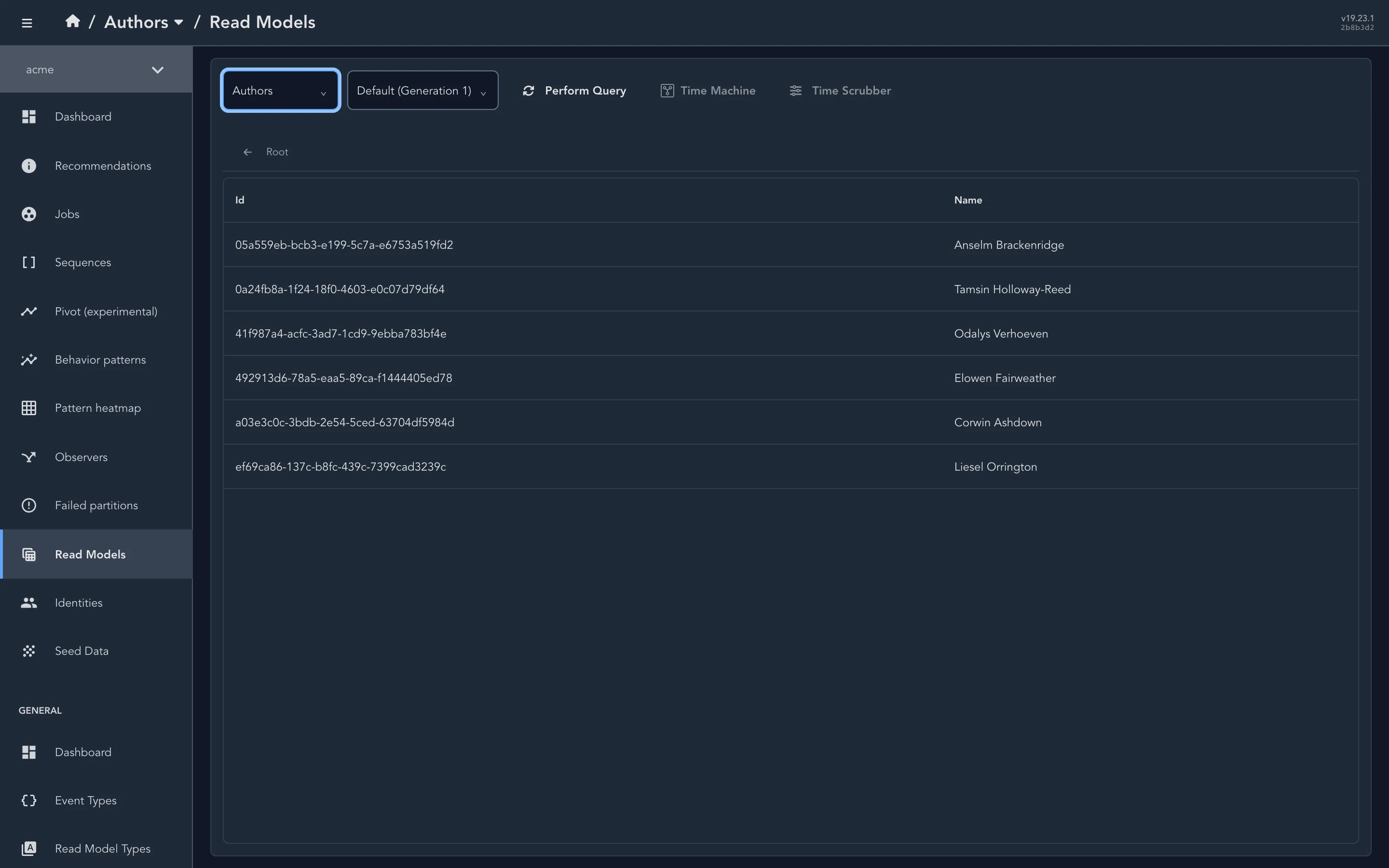
Task: Click the Behavior patterns icon
Action: (29, 360)
